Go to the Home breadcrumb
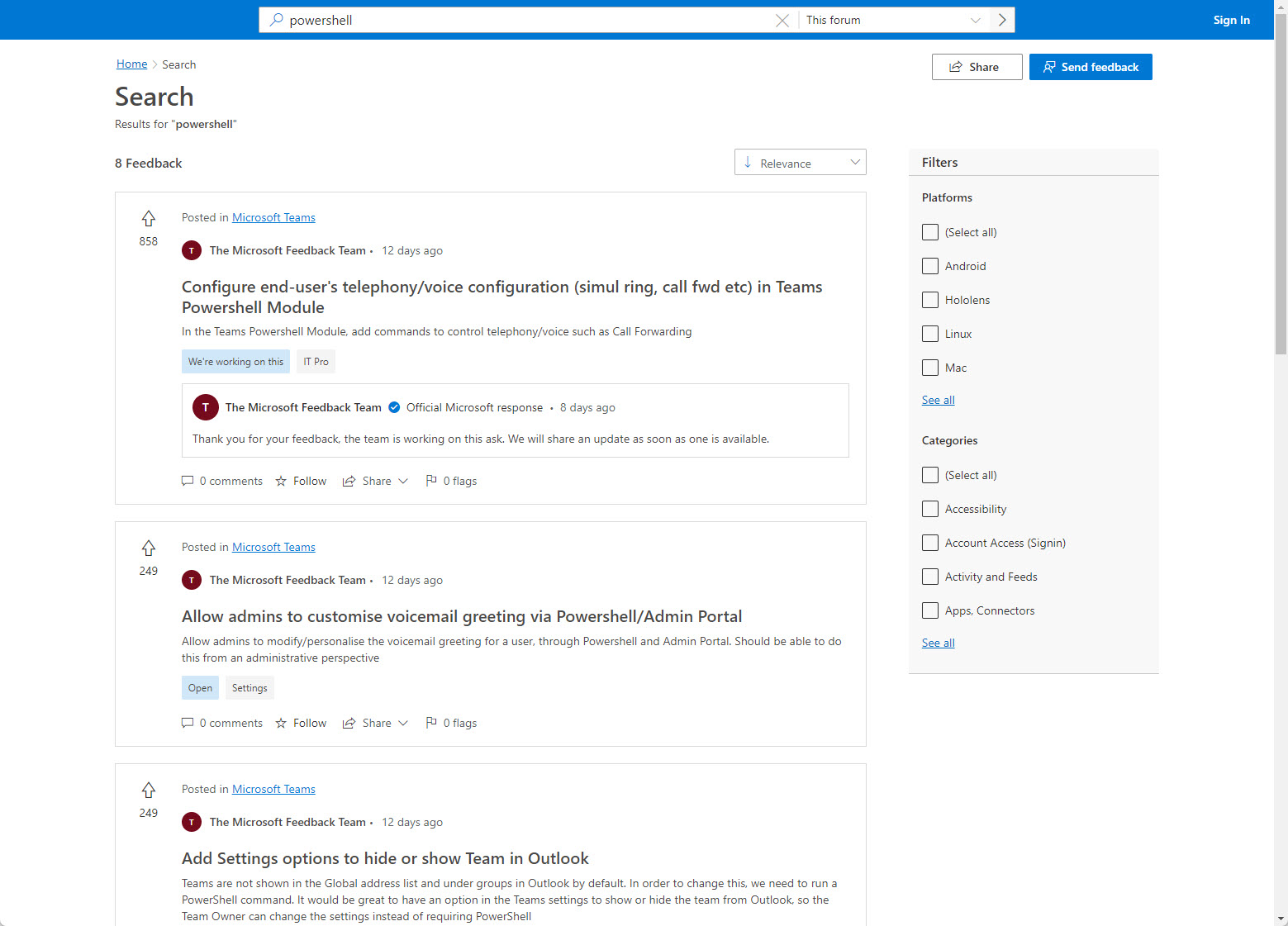Screen dimensions: 1288x926 point(131,64)
